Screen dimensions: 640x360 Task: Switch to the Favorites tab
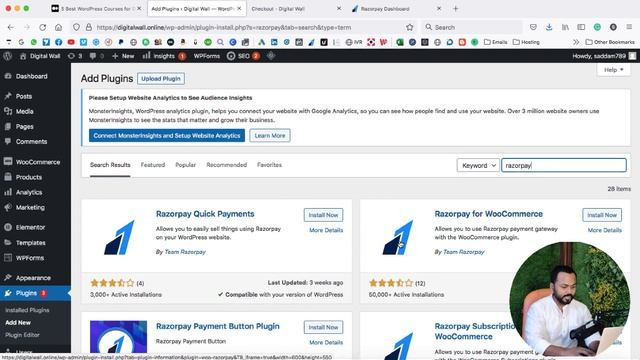click(269, 165)
